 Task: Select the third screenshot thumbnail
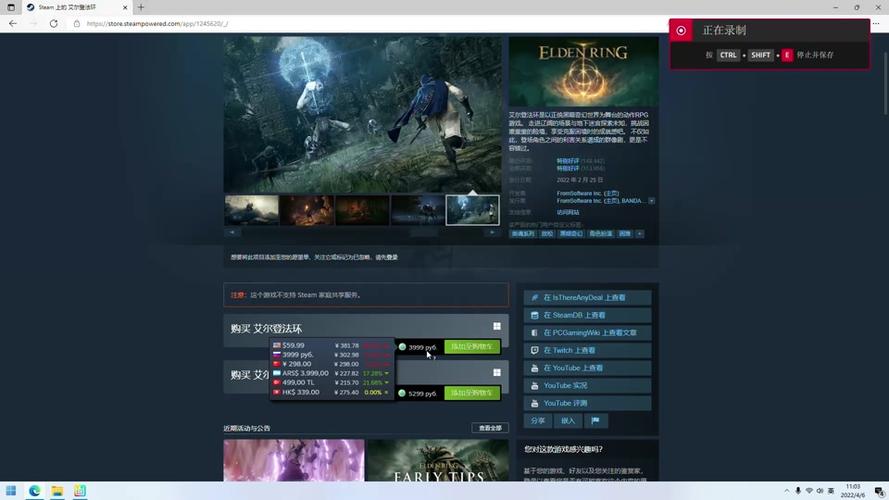point(362,210)
